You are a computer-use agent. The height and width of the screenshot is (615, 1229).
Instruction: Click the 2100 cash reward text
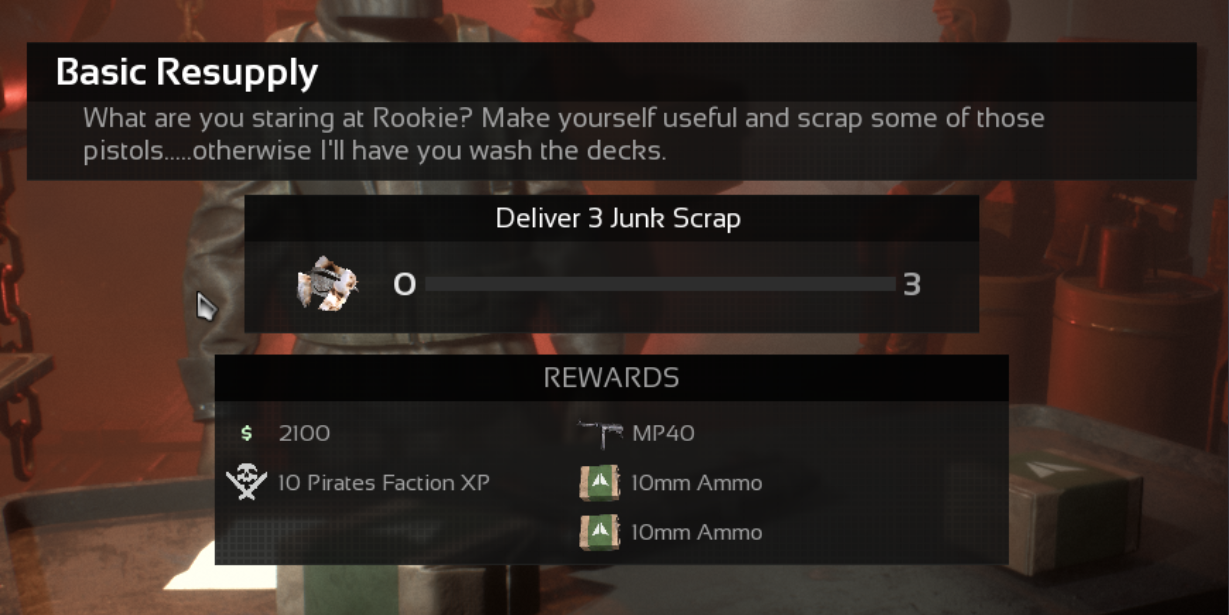tap(304, 434)
